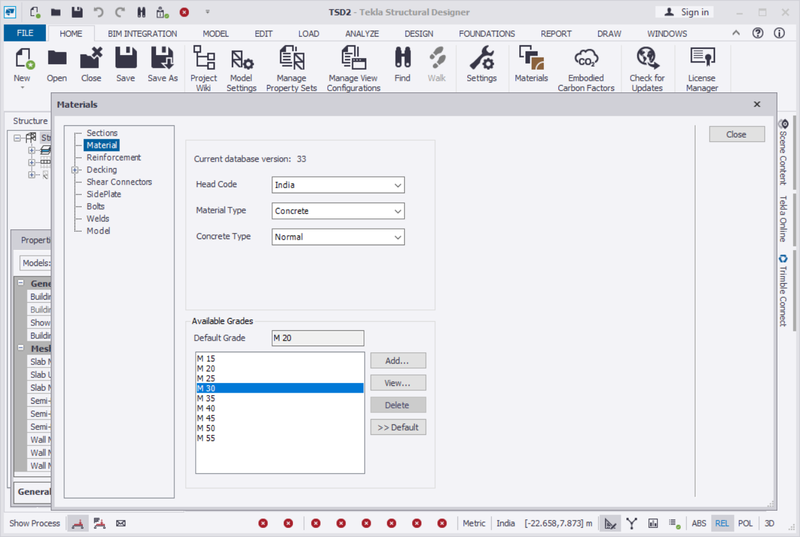Click Check for Updates icon
This screenshot has width=800, height=537.
[647, 58]
